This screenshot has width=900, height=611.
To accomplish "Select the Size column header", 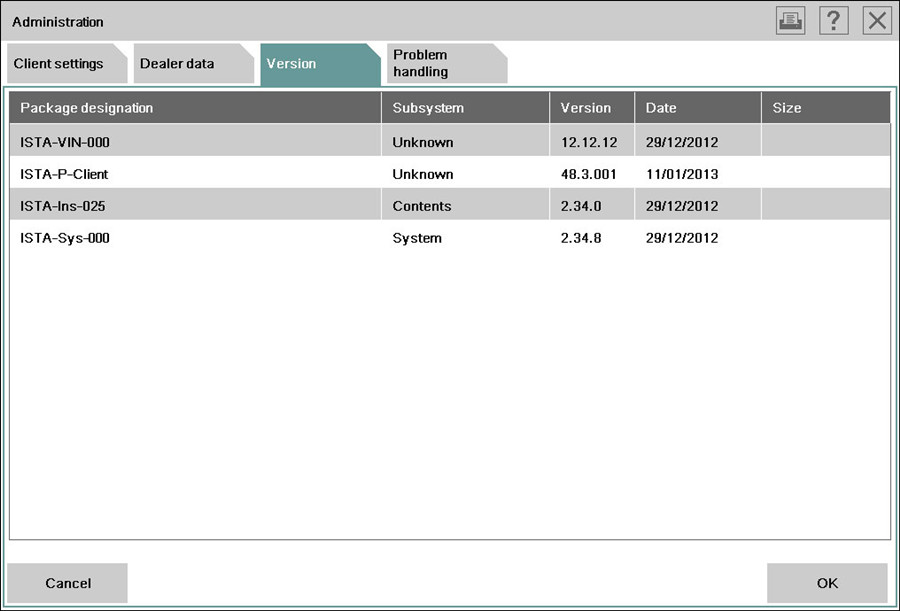I will click(x=825, y=108).
